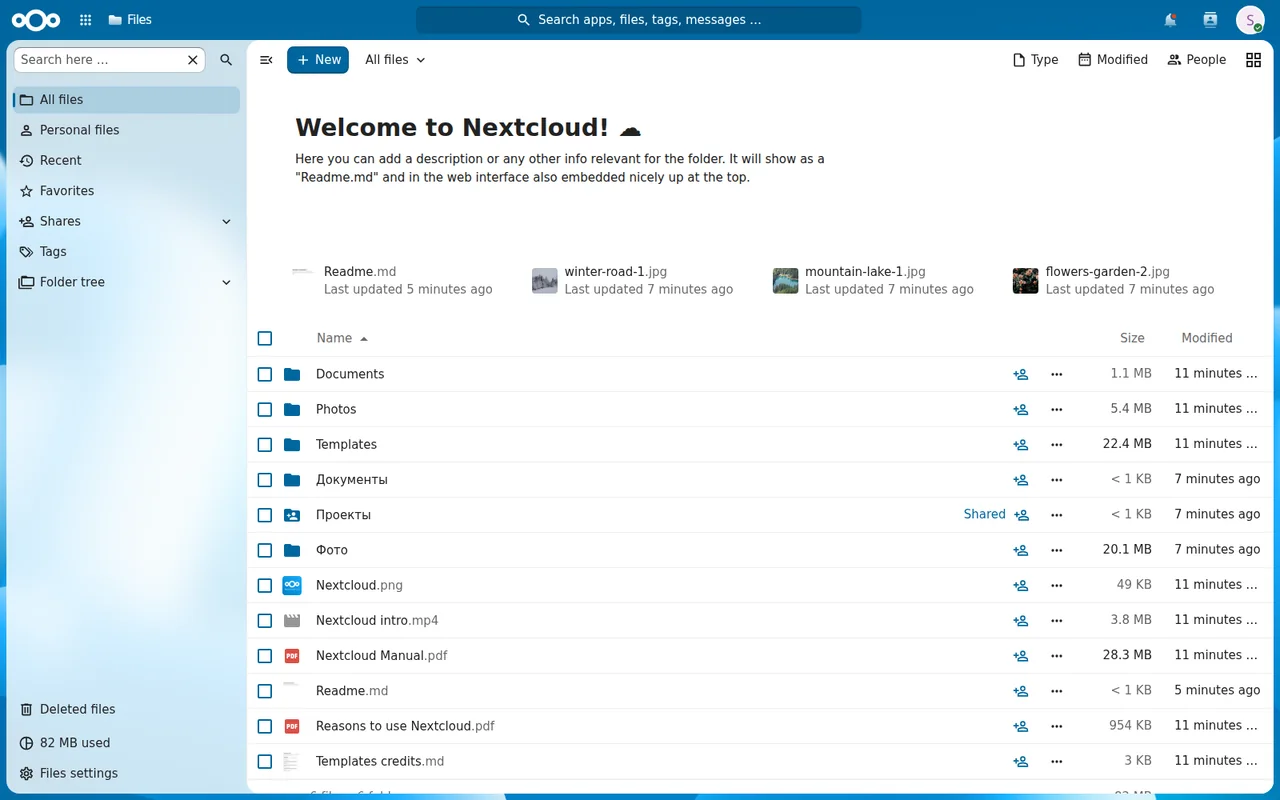Select the Nextcloud intro.mp4 checkbox
Screen dimensions: 1280x800
click(x=265, y=621)
